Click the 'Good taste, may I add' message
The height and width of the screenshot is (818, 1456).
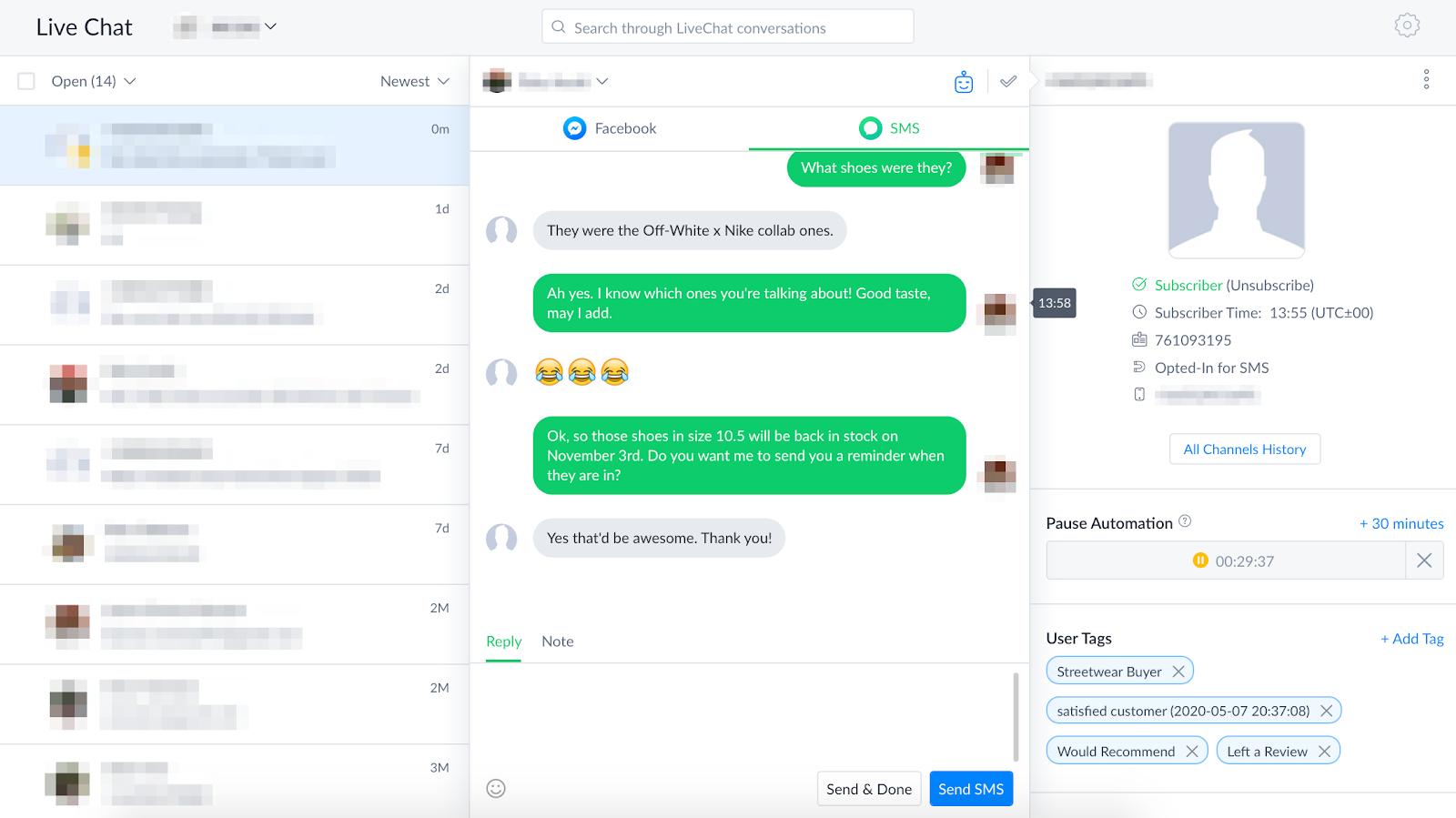[749, 303]
